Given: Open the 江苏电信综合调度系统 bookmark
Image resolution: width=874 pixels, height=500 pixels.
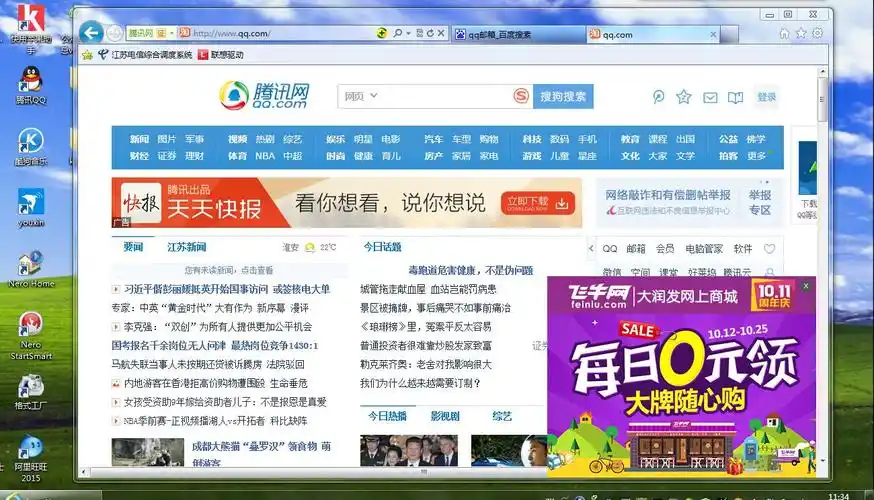Looking at the screenshot, I should (145, 55).
